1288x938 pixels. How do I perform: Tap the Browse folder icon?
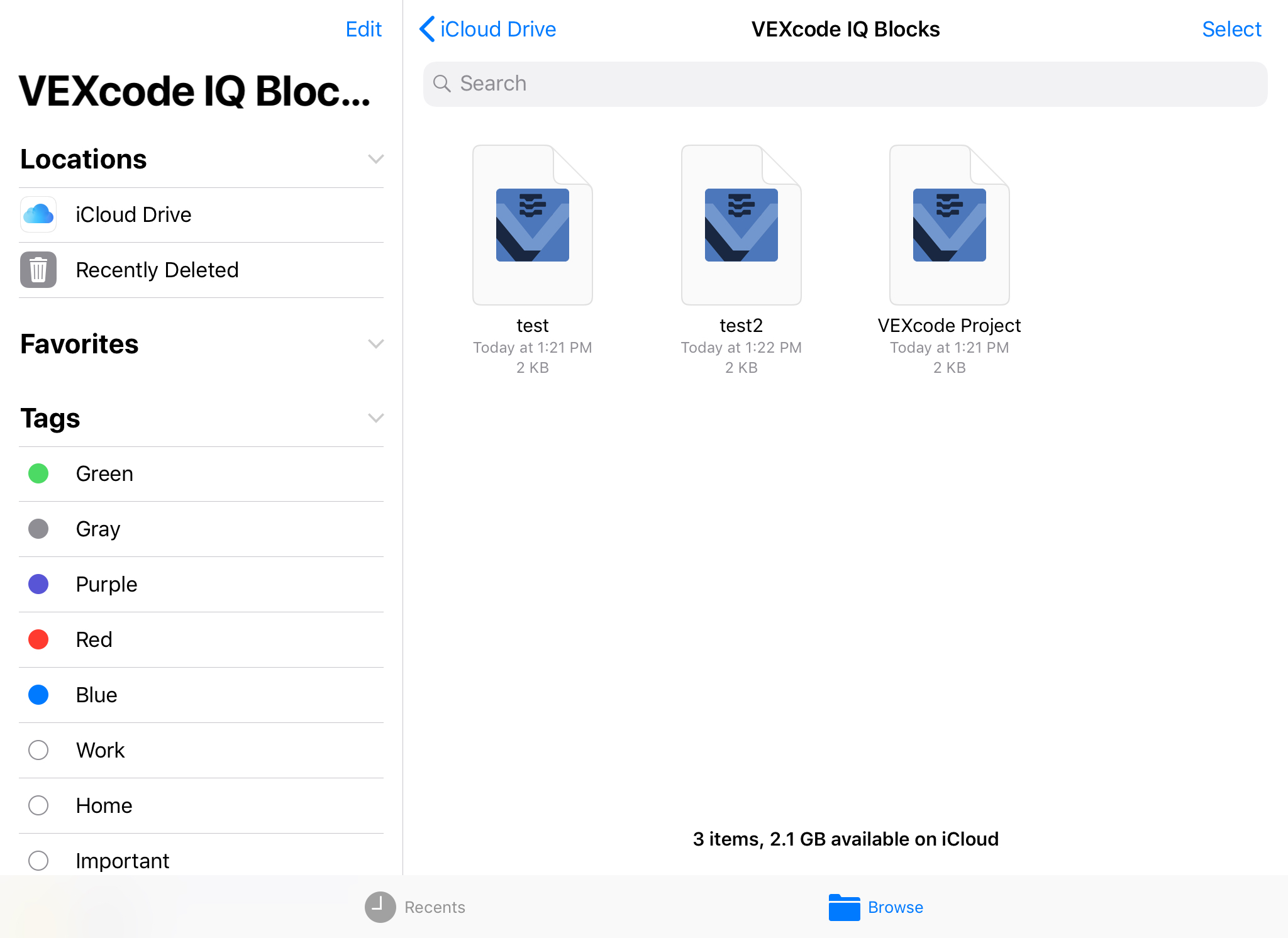[x=844, y=907]
